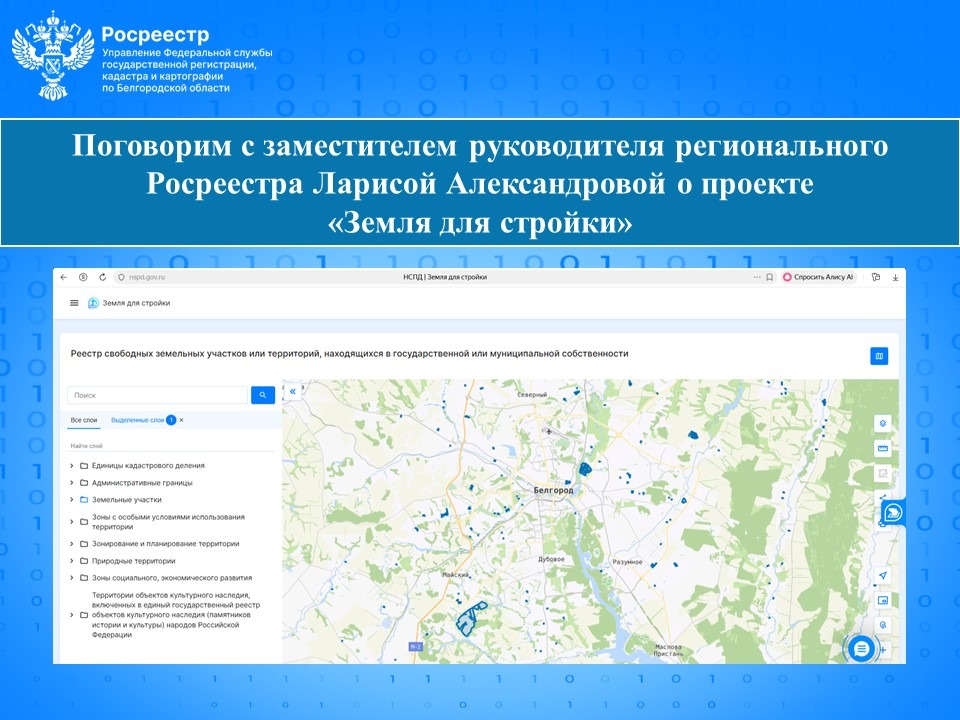Open the map layers stack tool

(x=882, y=423)
